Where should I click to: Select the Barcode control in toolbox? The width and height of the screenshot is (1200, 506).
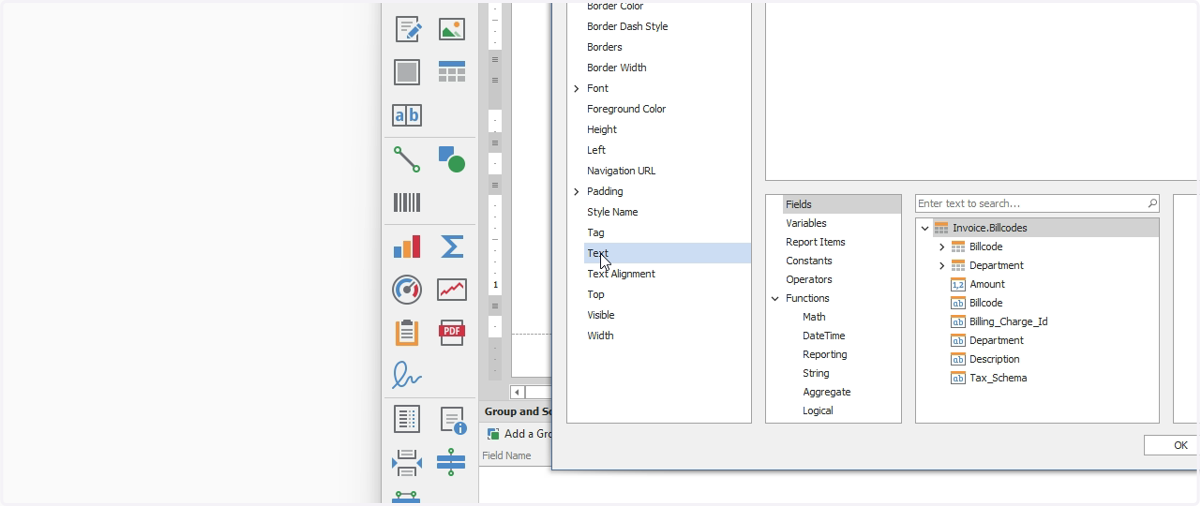point(407,203)
